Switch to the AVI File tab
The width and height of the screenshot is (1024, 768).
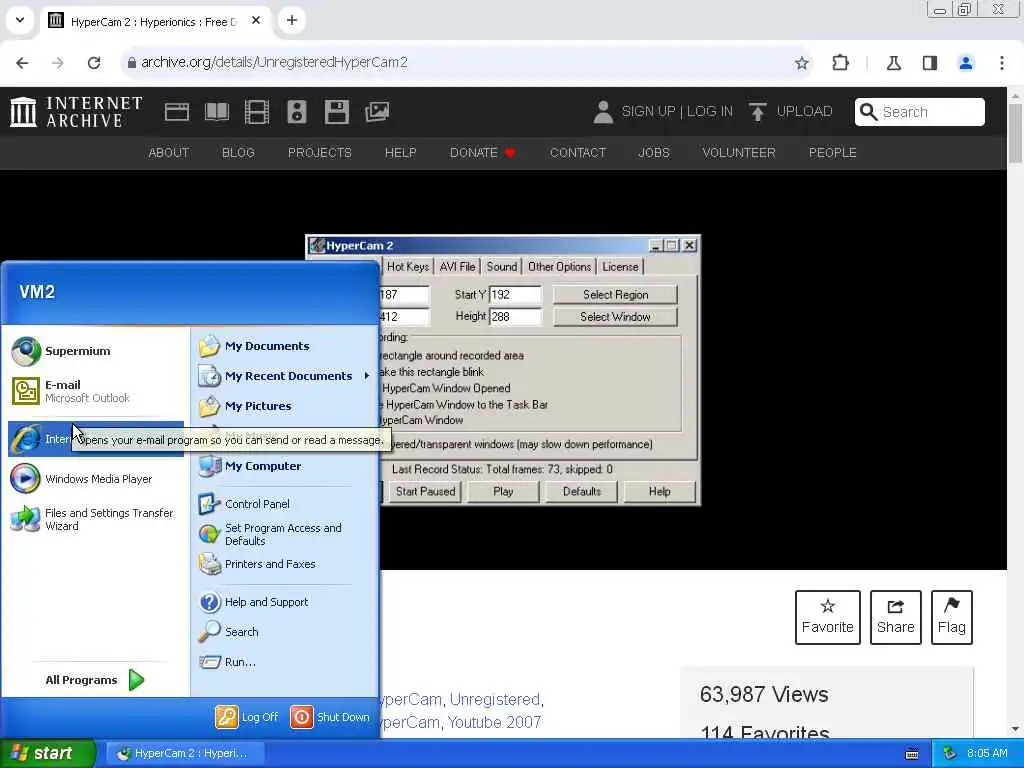coord(457,266)
